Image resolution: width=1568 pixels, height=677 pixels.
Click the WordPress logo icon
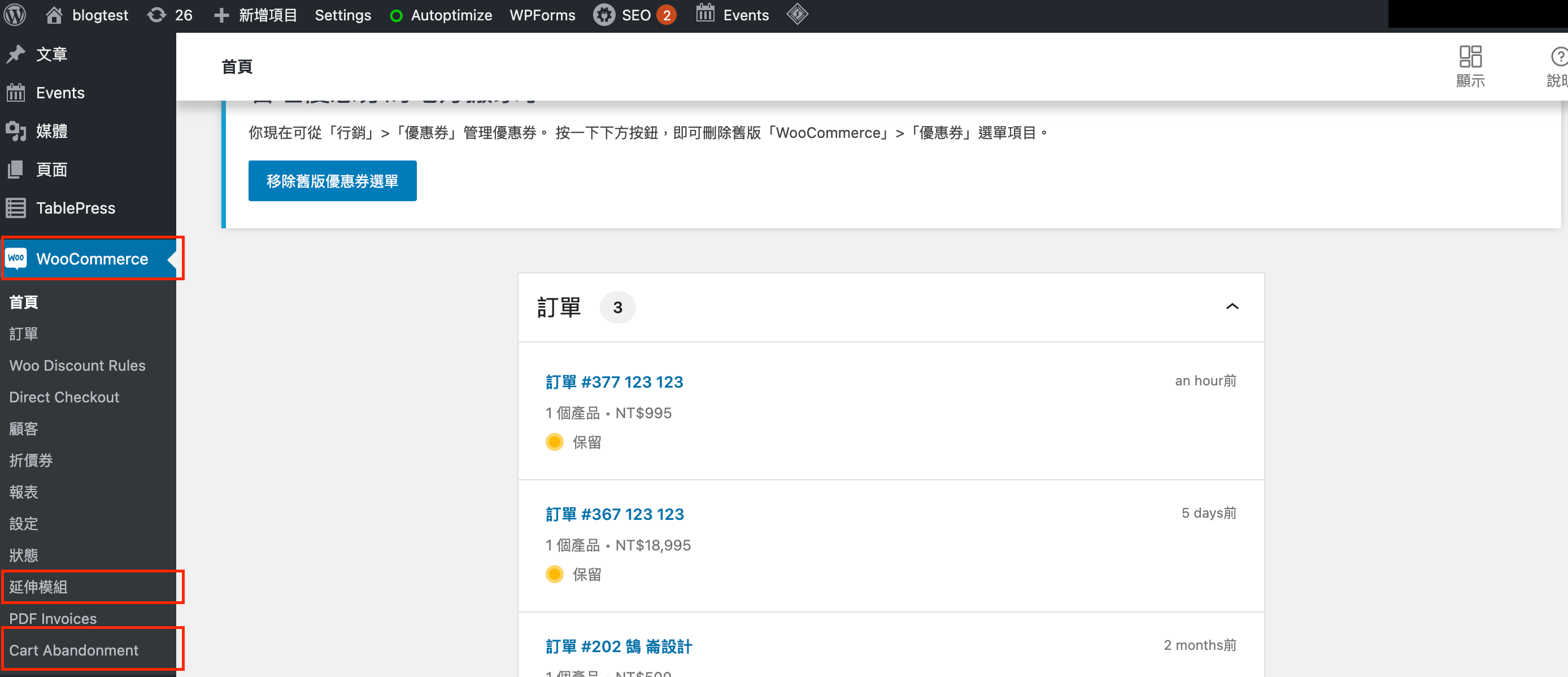click(x=18, y=15)
